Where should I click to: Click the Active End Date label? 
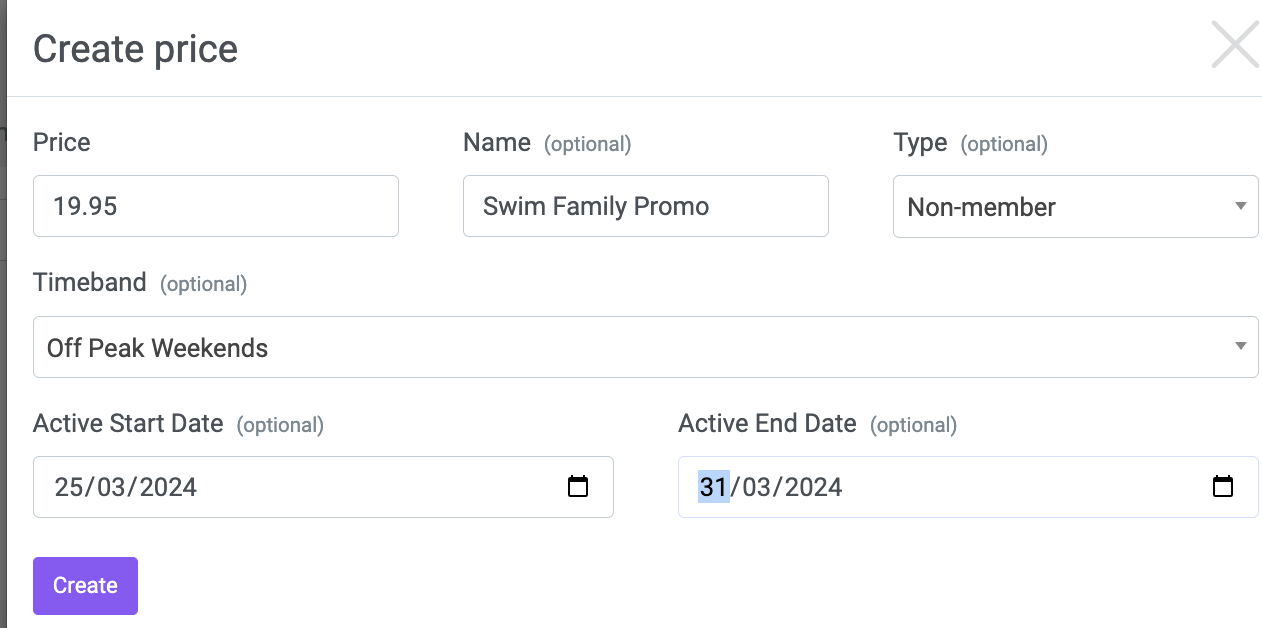click(767, 423)
